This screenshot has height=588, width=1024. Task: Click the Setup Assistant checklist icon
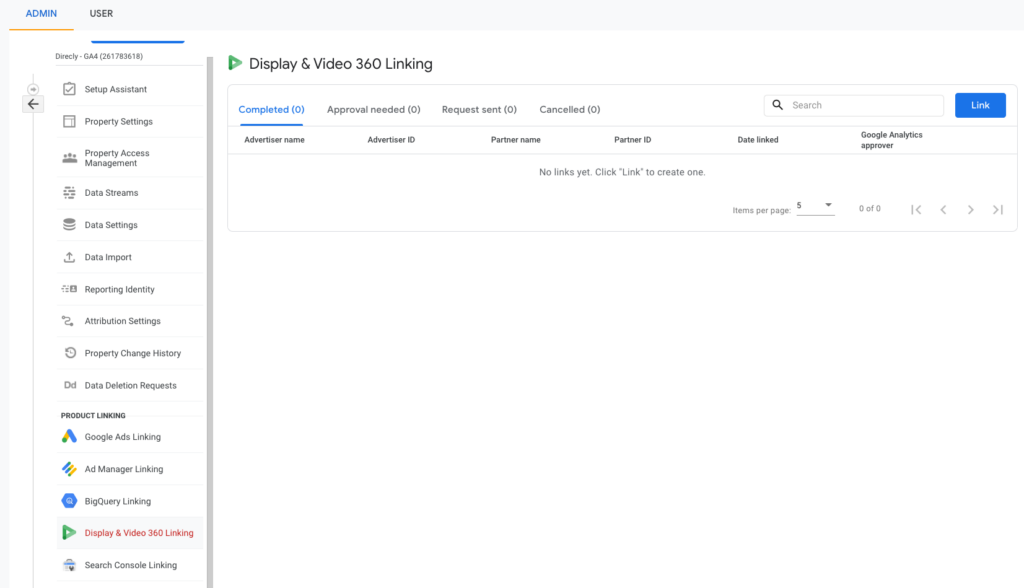tap(69, 89)
